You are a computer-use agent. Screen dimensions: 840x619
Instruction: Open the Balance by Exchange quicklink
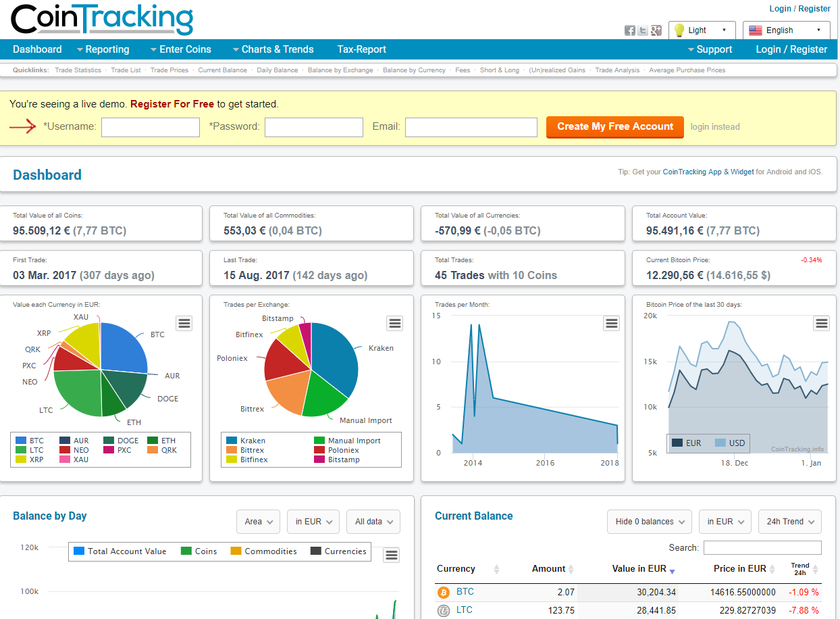[x=340, y=70]
